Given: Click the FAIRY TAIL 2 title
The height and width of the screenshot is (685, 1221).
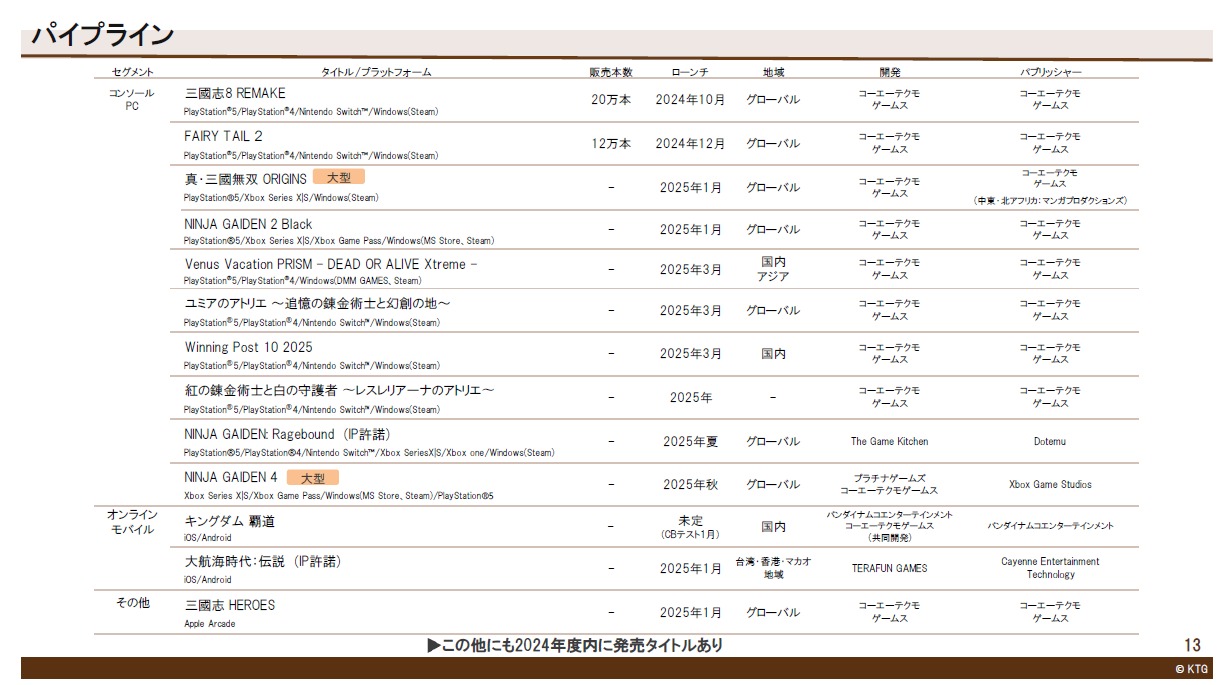Looking at the screenshot, I should point(224,136).
